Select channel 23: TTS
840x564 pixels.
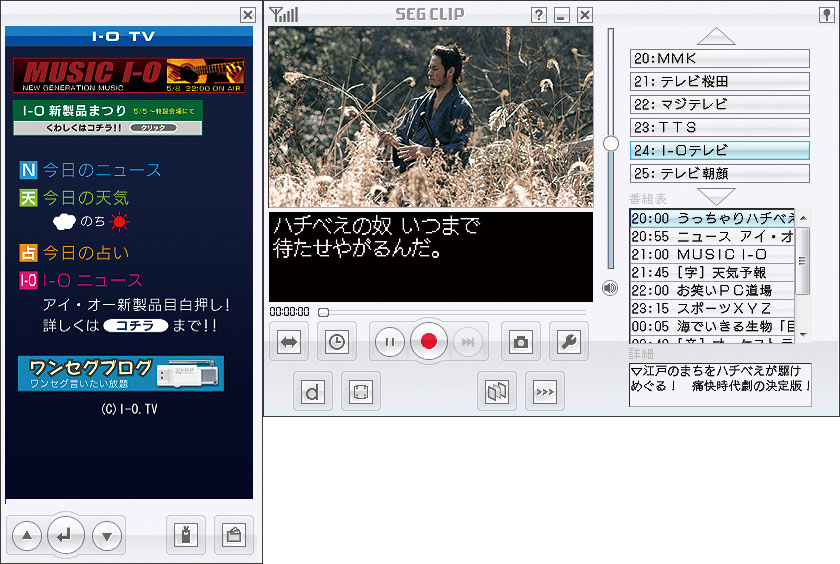[x=719, y=127]
